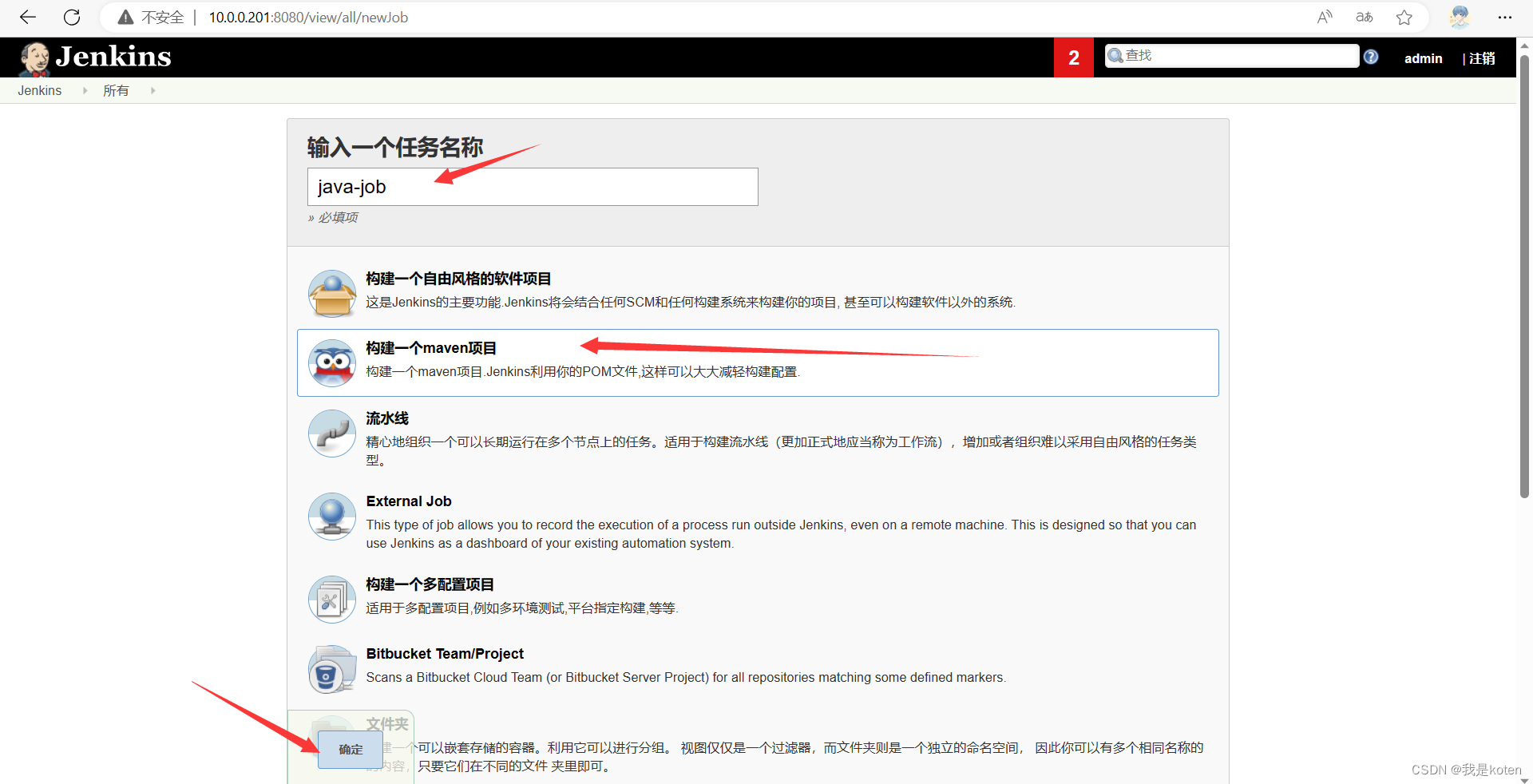Viewport: 1533px width, 784px height.
Task: Open the browser profile avatar
Action: pos(1460,17)
